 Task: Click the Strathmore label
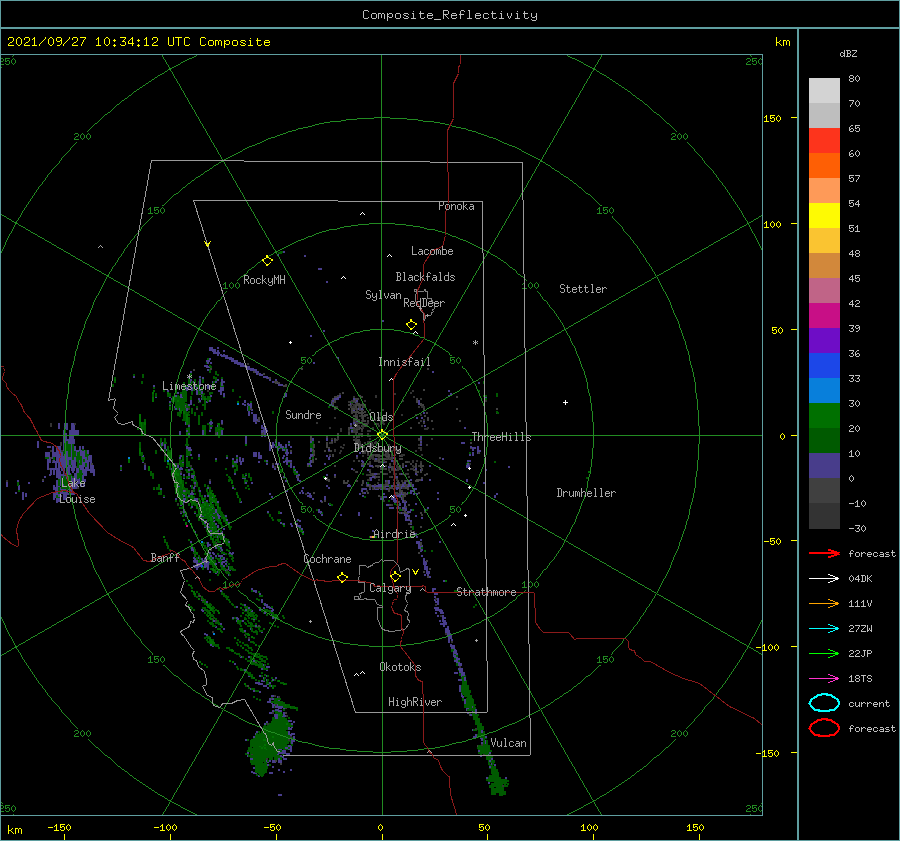[486, 592]
